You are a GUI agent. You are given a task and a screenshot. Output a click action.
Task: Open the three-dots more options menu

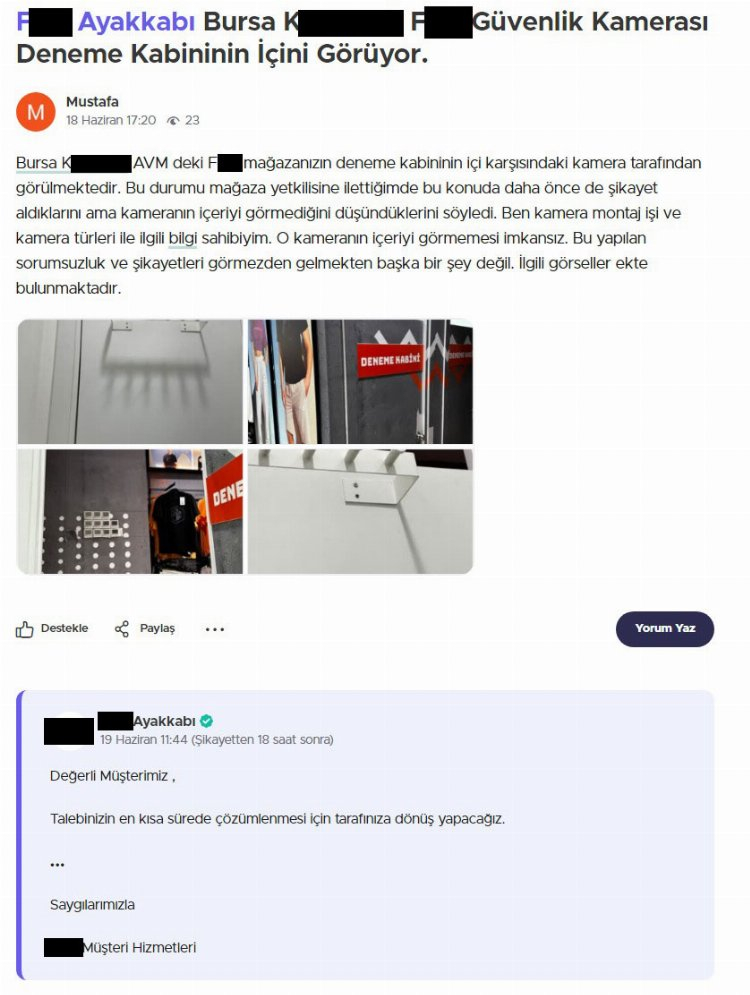click(x=215, y=629)
